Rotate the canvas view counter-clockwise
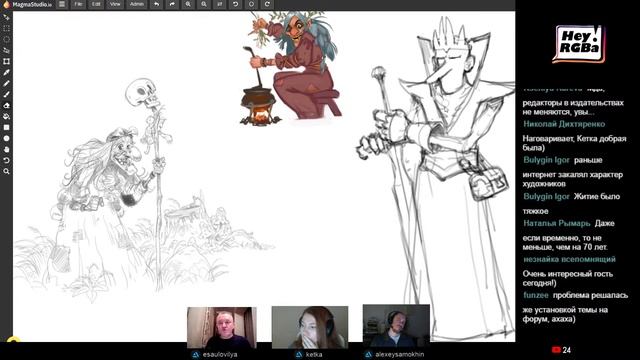640x360 pixels. tap(236, 4)
